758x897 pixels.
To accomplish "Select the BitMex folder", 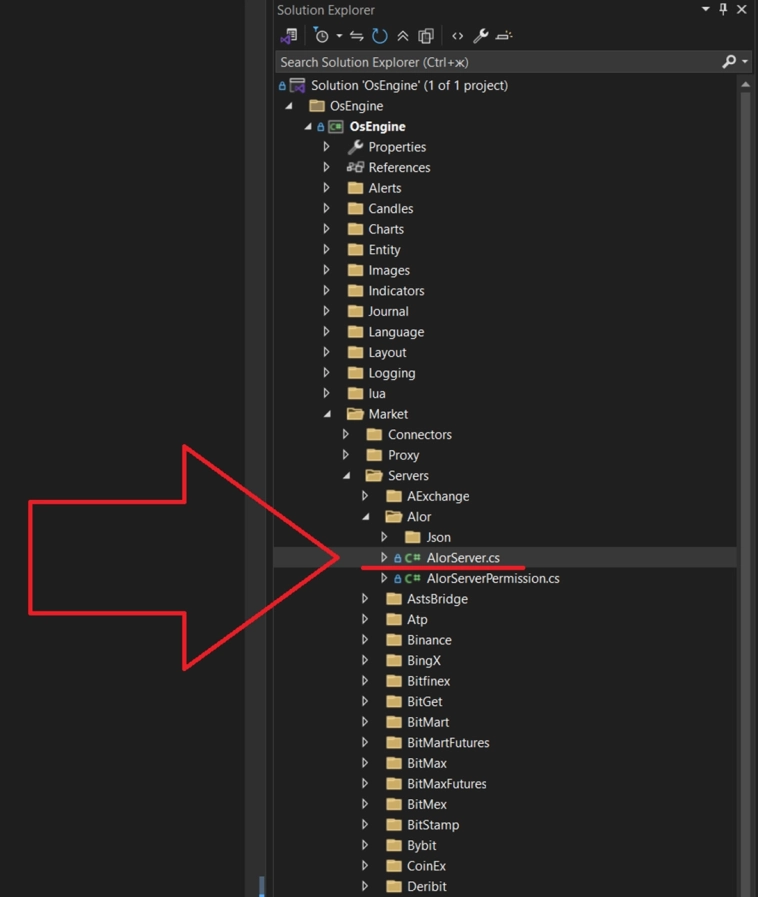I will point(427,804).
